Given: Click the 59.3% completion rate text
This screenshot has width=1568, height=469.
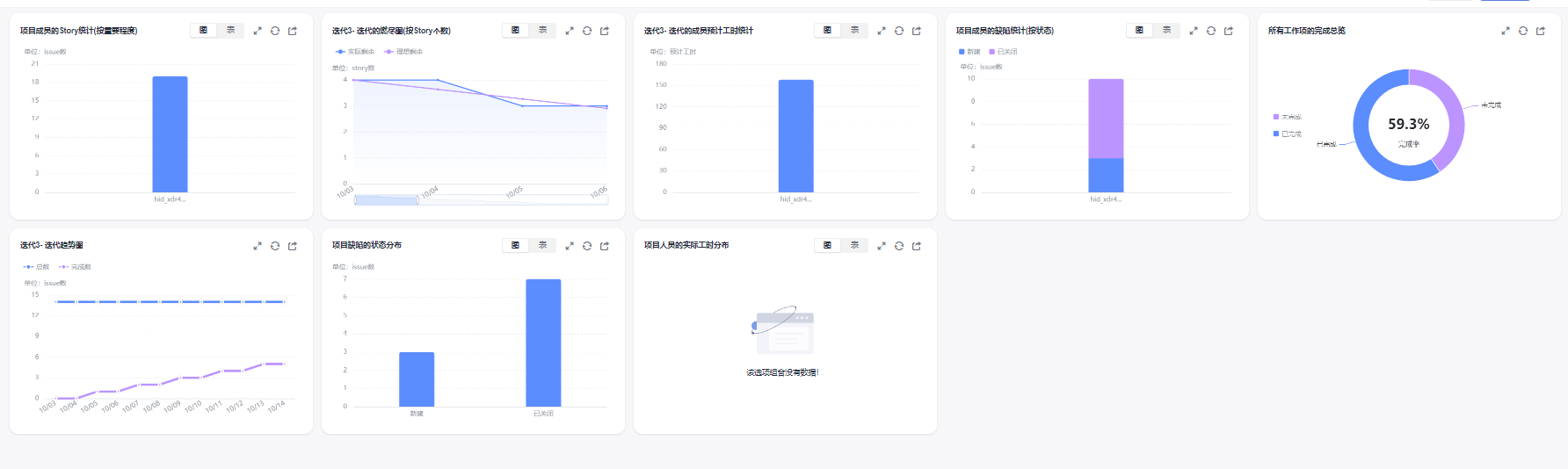Looking at the screenshot, I should 1409,124.
